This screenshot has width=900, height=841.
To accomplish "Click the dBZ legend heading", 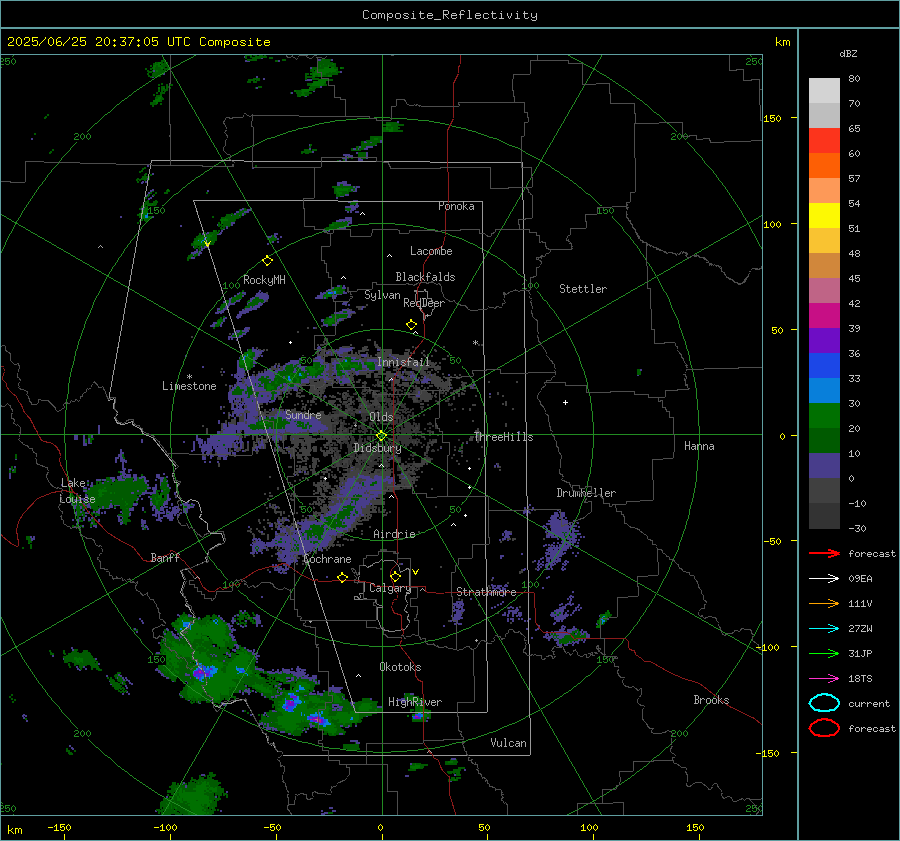I will (x=848, y=54).
